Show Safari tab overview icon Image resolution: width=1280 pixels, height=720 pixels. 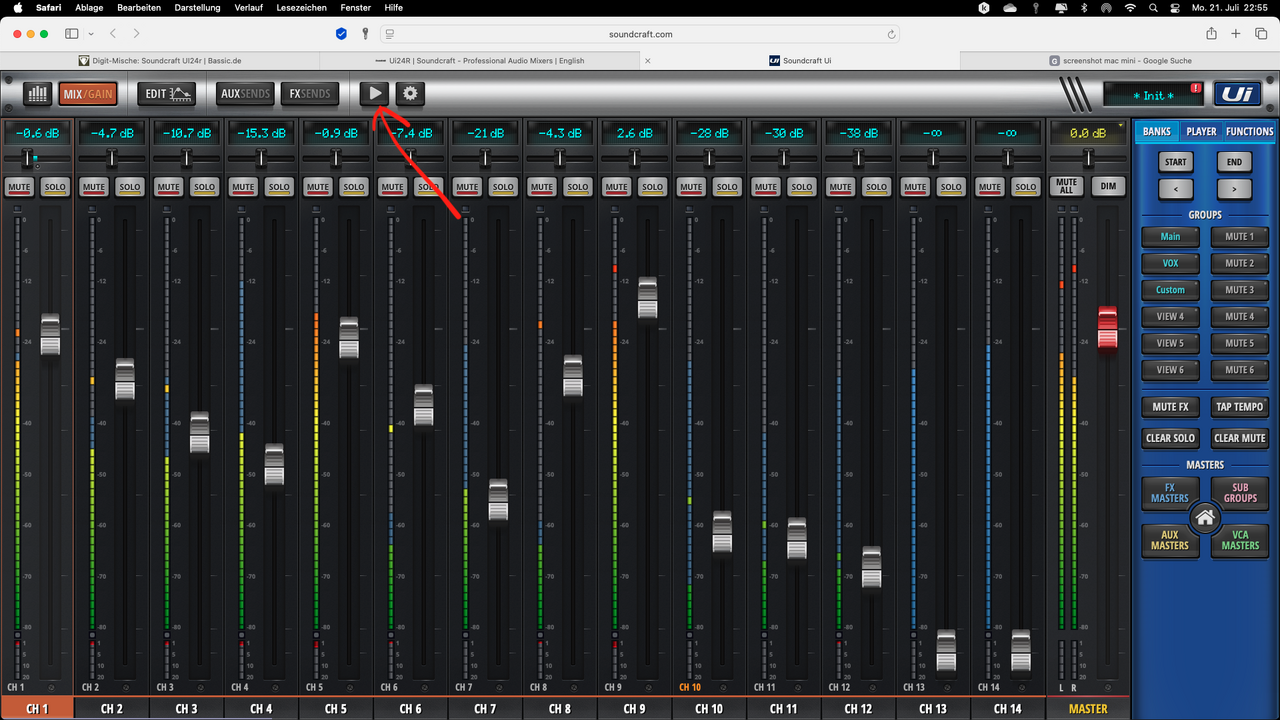coord(1260,33)
